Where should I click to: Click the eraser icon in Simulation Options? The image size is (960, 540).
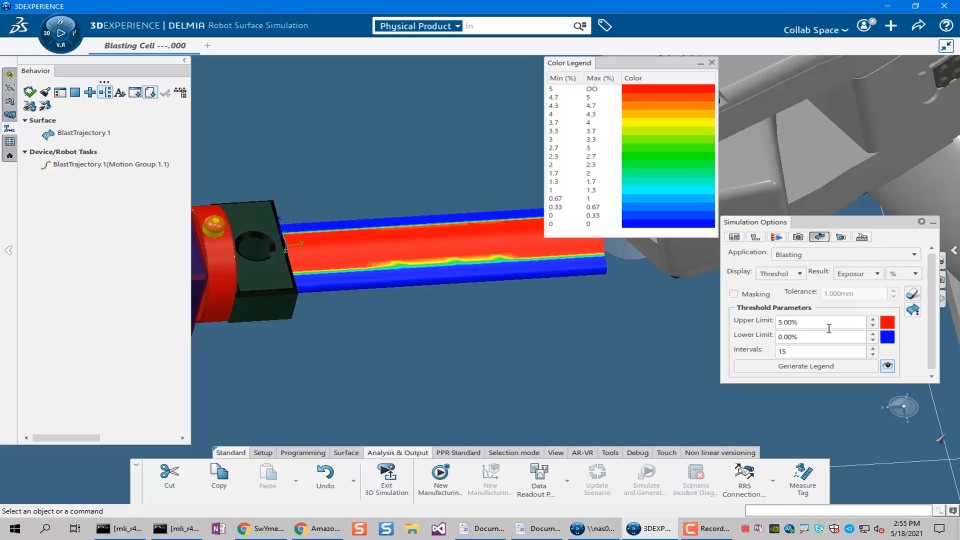(x=912, y=293)
